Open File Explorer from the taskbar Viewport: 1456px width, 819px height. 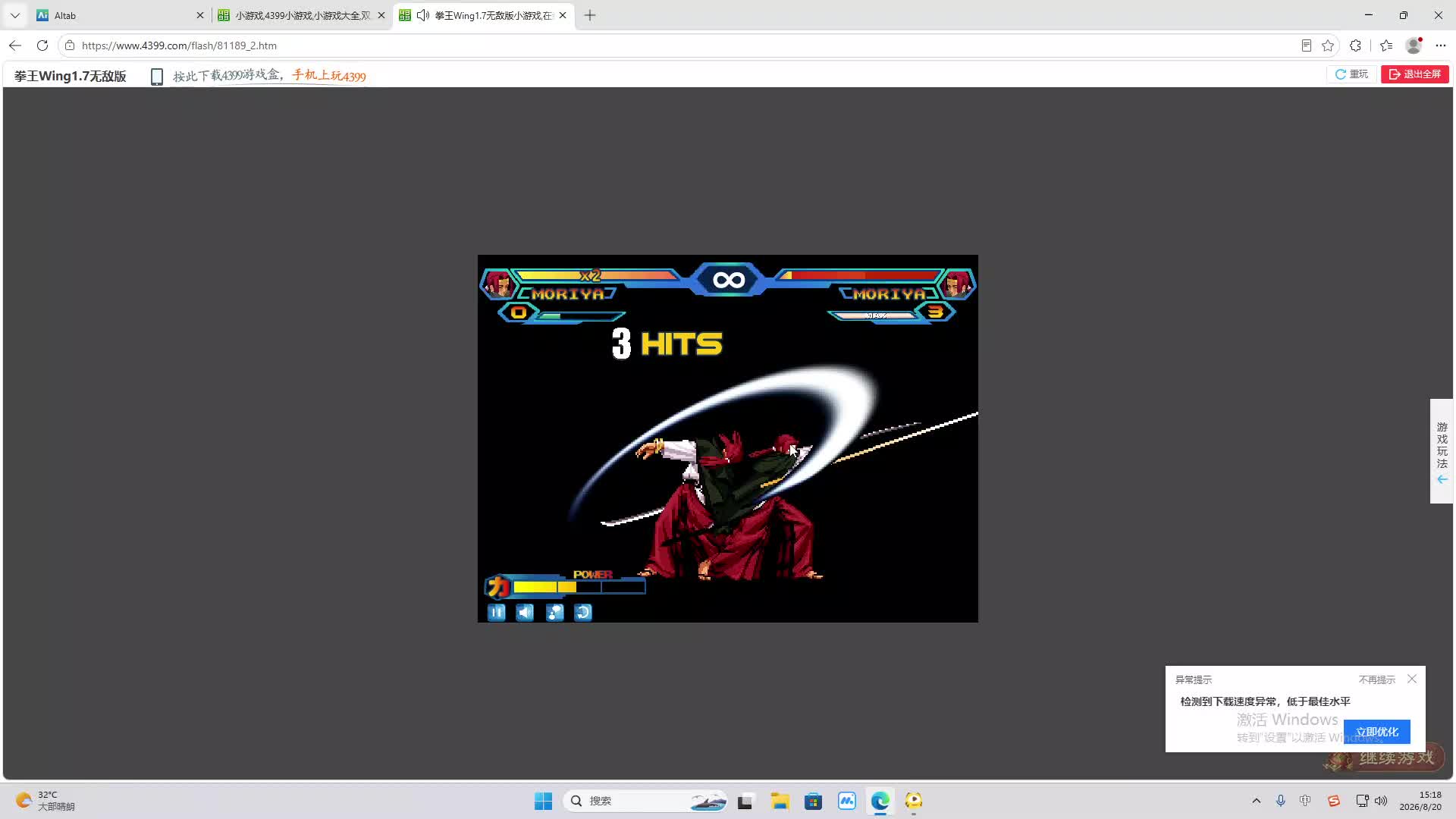point(780,801)
